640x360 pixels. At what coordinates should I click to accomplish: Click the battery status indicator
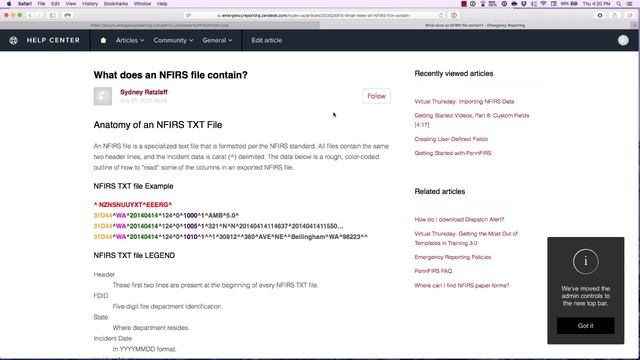pos(569,4)
